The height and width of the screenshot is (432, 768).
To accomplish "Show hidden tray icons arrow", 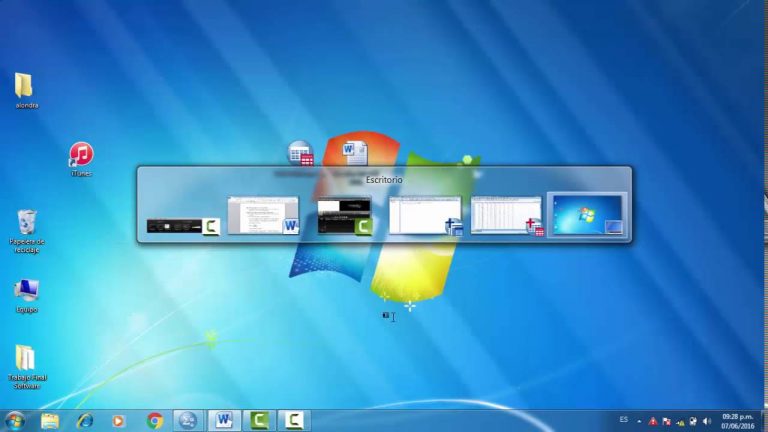I will coord(639,421).
